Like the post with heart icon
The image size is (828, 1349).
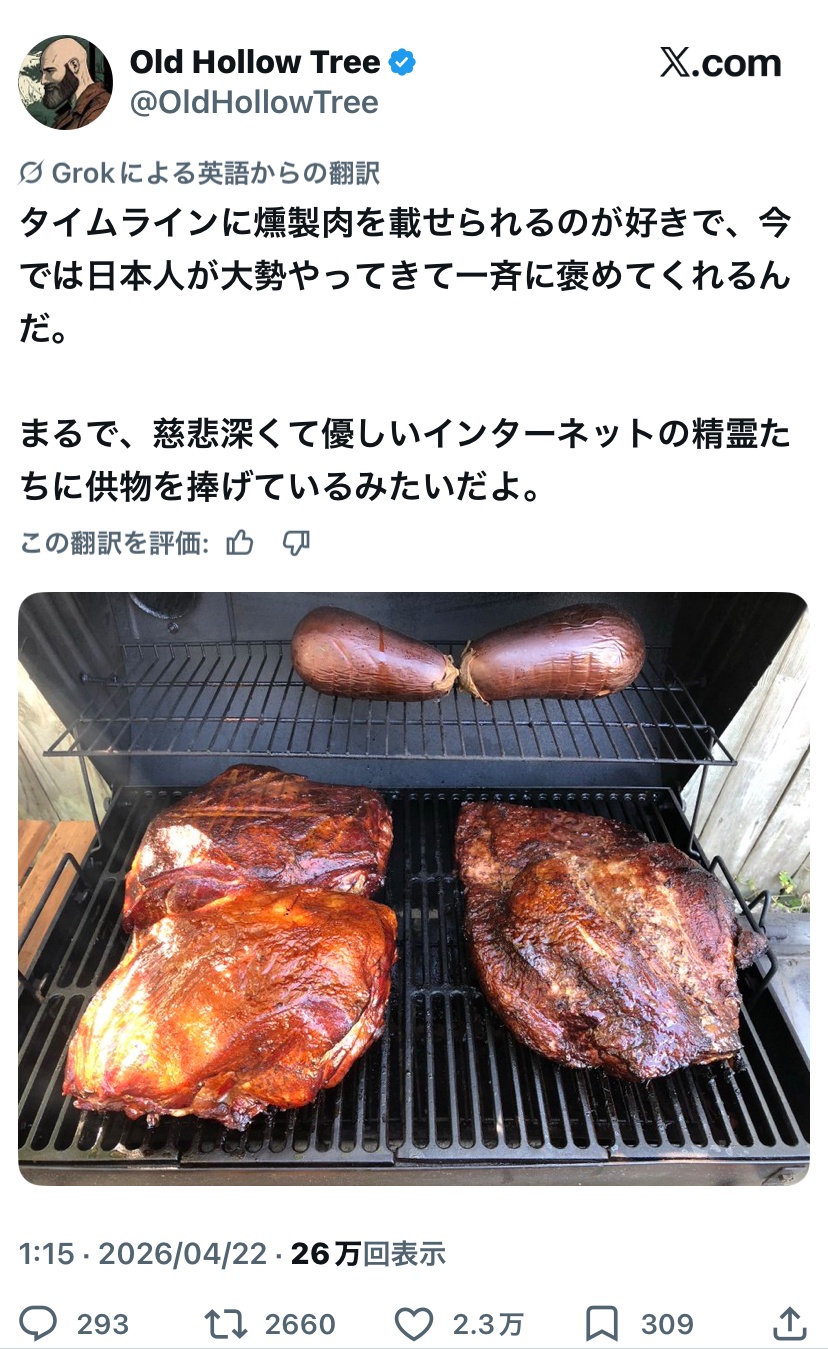(x=413, y=1324)
